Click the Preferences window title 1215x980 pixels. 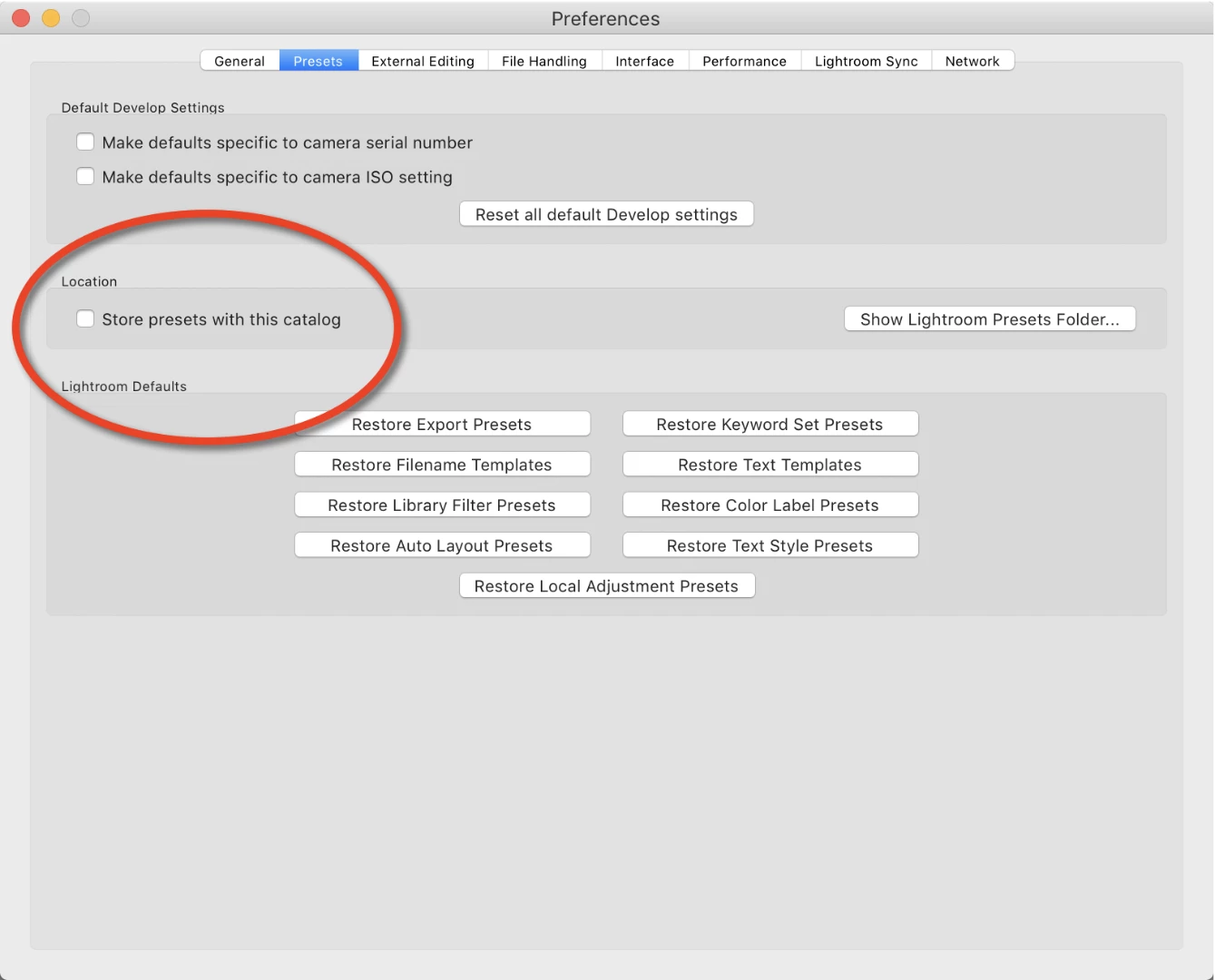[x=605, y=19]
